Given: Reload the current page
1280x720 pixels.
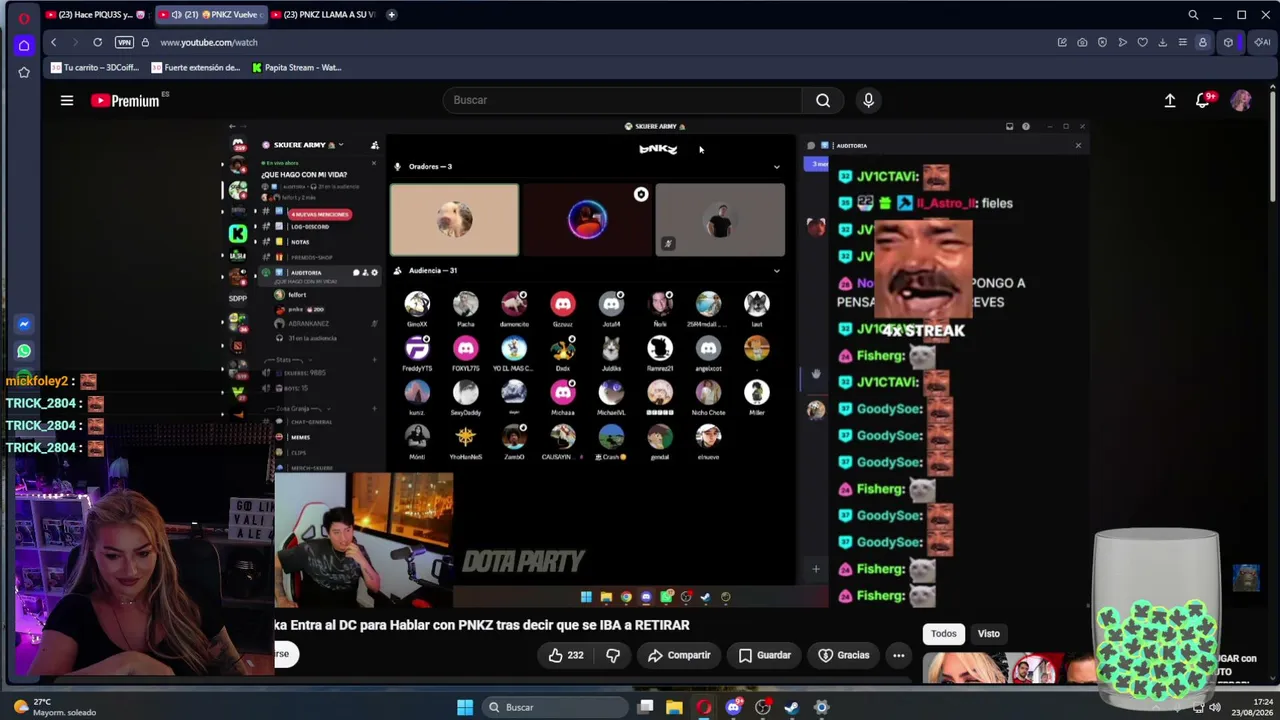Looking at the screenshot, I should coord(97,42).
